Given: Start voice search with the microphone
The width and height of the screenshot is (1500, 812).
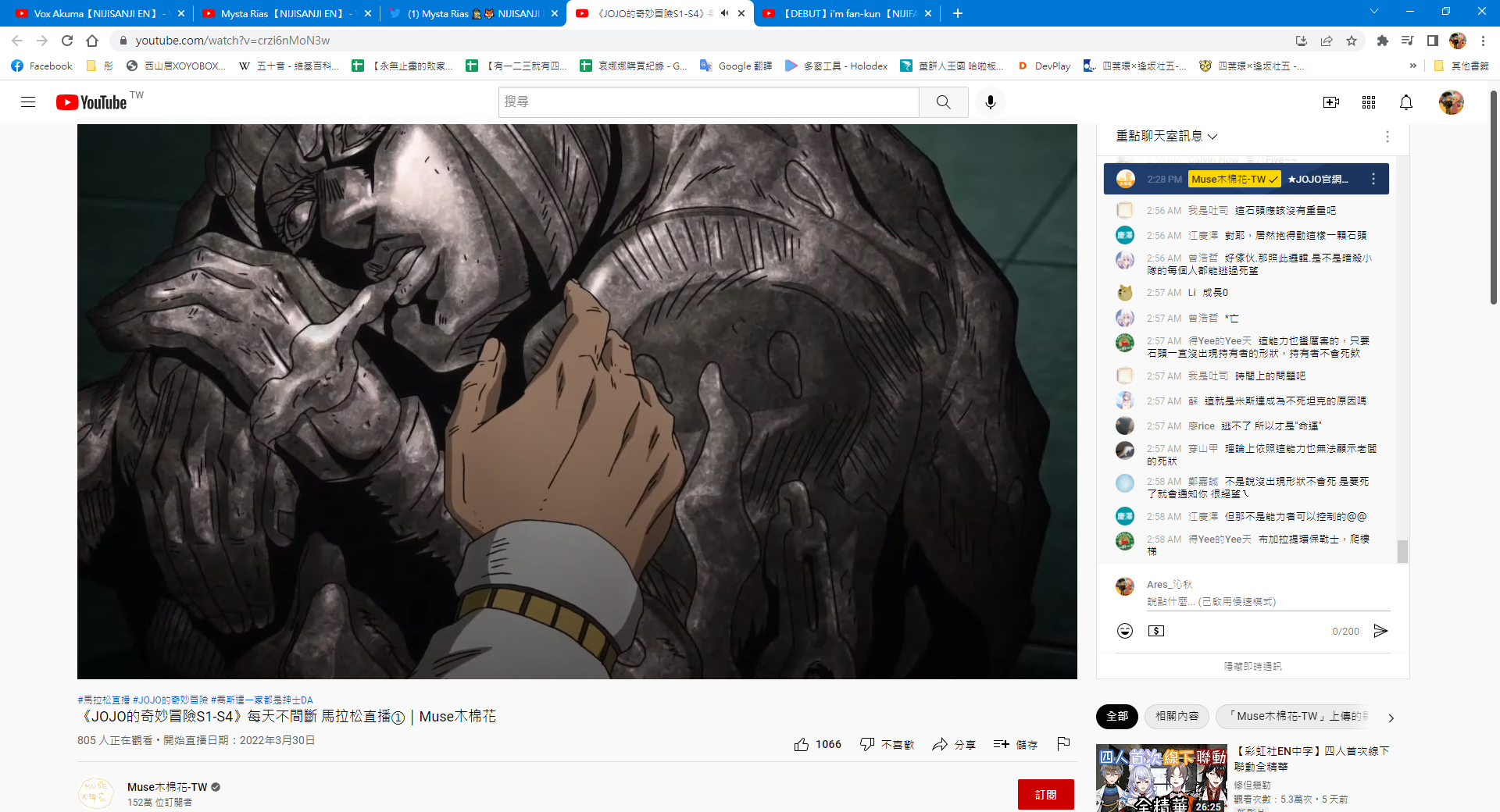Looking at the screenshot, I should pos(991,102).
